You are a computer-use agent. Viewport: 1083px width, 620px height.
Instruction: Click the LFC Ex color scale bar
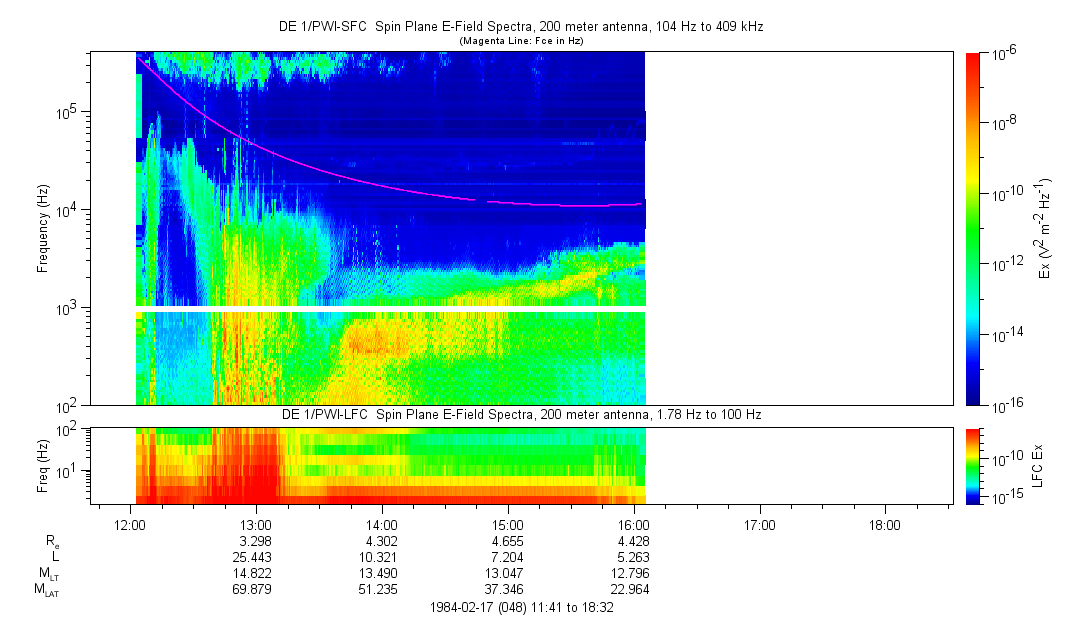point(974,465)
